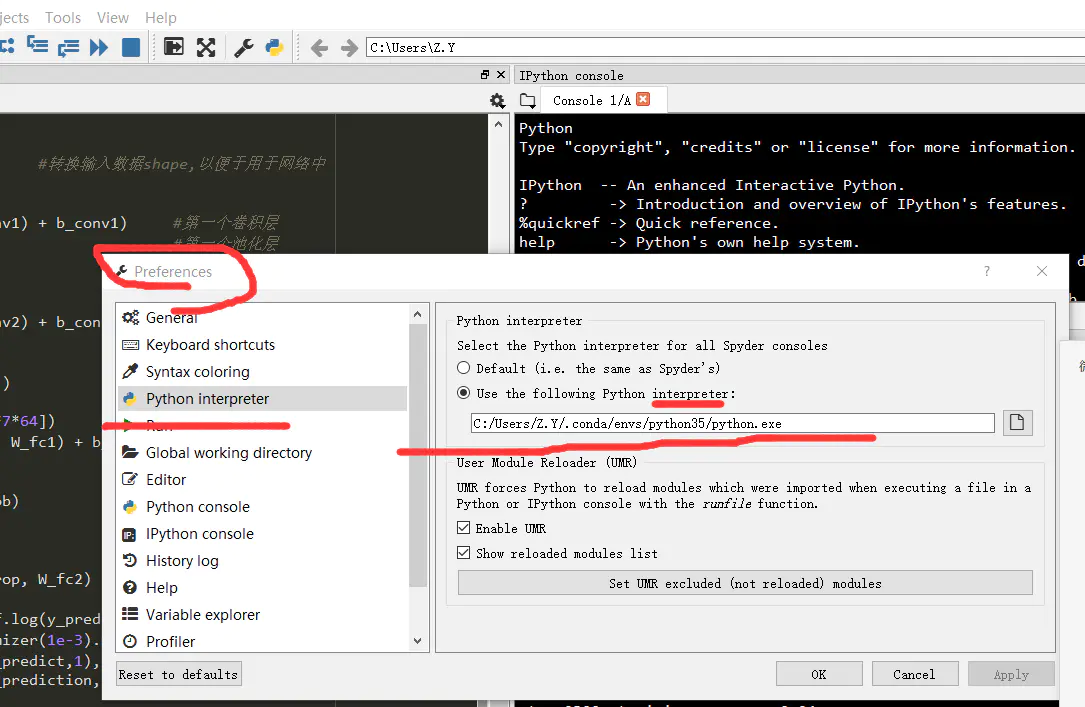Viewport: 1085px width, 707px height.
Task: Open the editor pane options gear
Action: (x=497, y=100)
